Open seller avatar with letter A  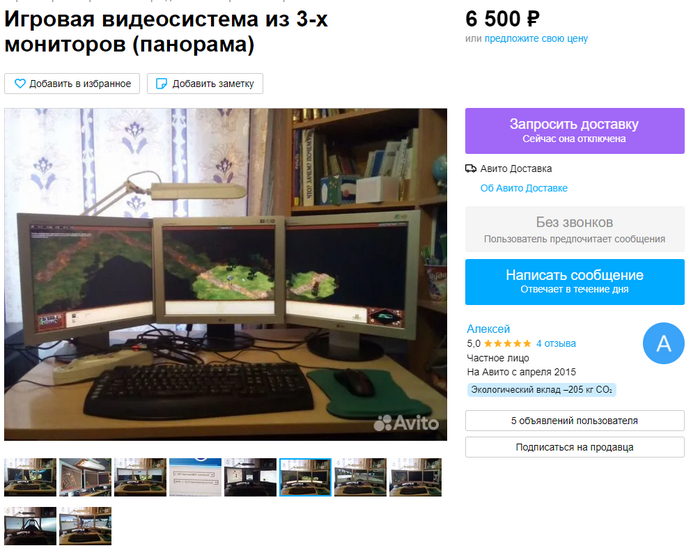pos(663,343)
